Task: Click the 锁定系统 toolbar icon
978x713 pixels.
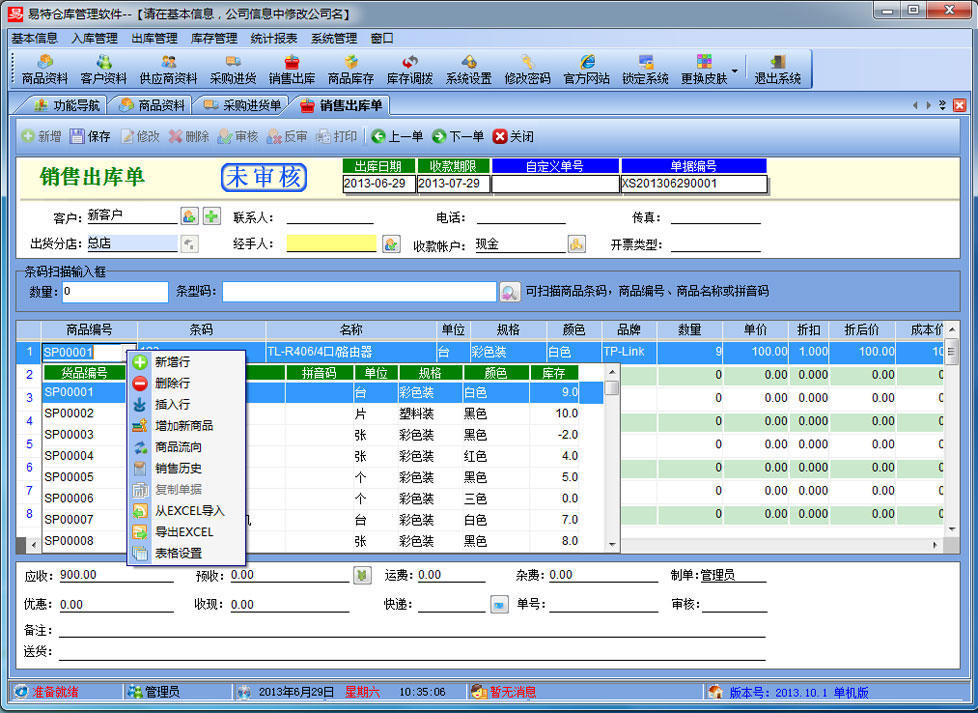Action: coord(645,69)
